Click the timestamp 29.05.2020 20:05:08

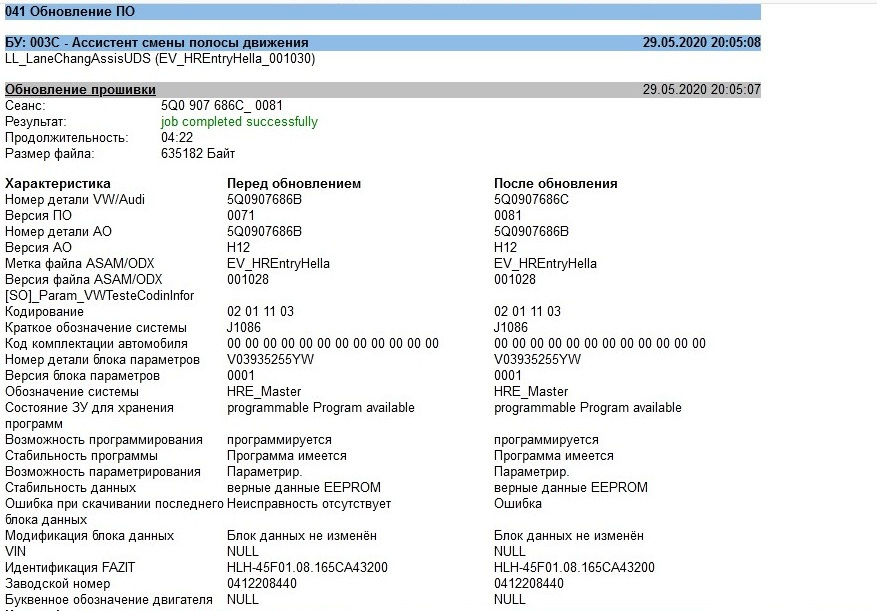coord(701,43)
